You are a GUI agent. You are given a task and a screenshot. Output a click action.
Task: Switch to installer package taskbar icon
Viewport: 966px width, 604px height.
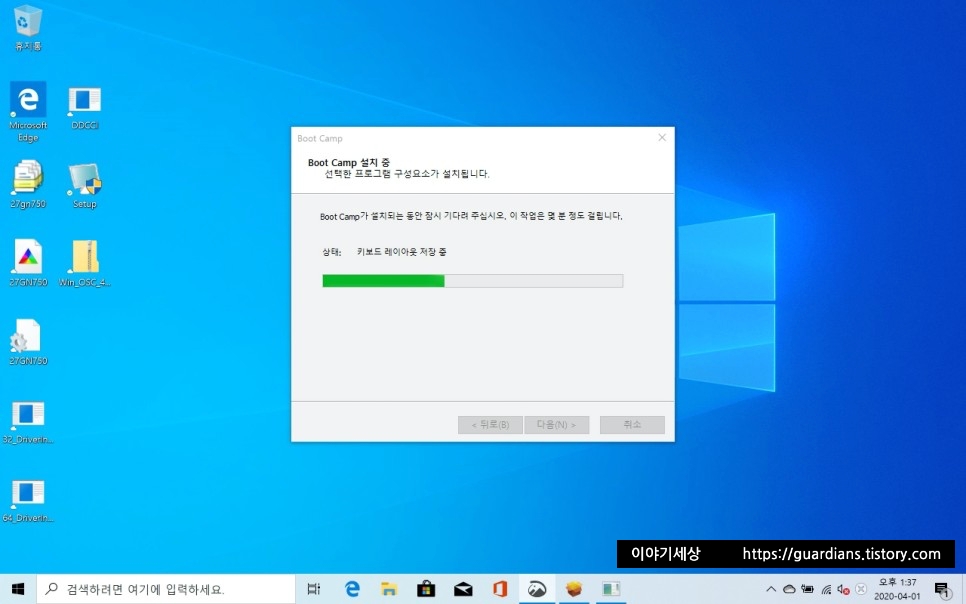pos(574,589)
